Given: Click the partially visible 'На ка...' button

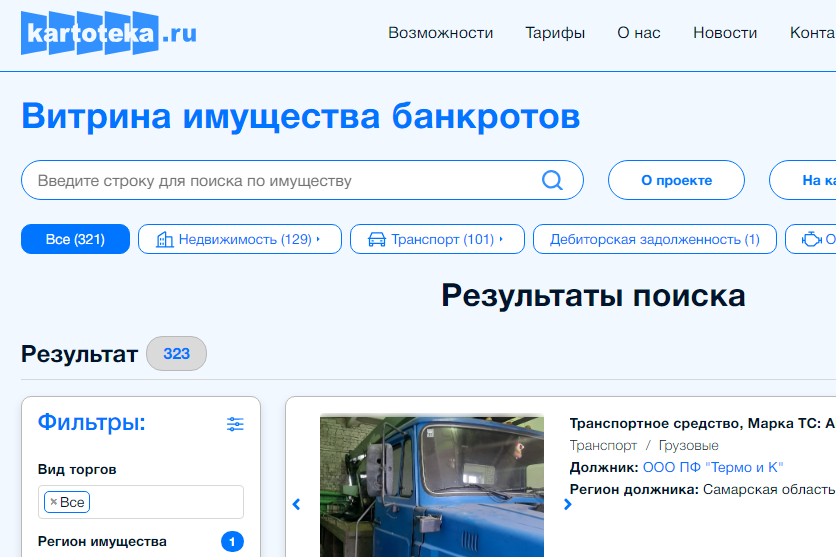Looking at the screenshot, I should coord(802,180).
